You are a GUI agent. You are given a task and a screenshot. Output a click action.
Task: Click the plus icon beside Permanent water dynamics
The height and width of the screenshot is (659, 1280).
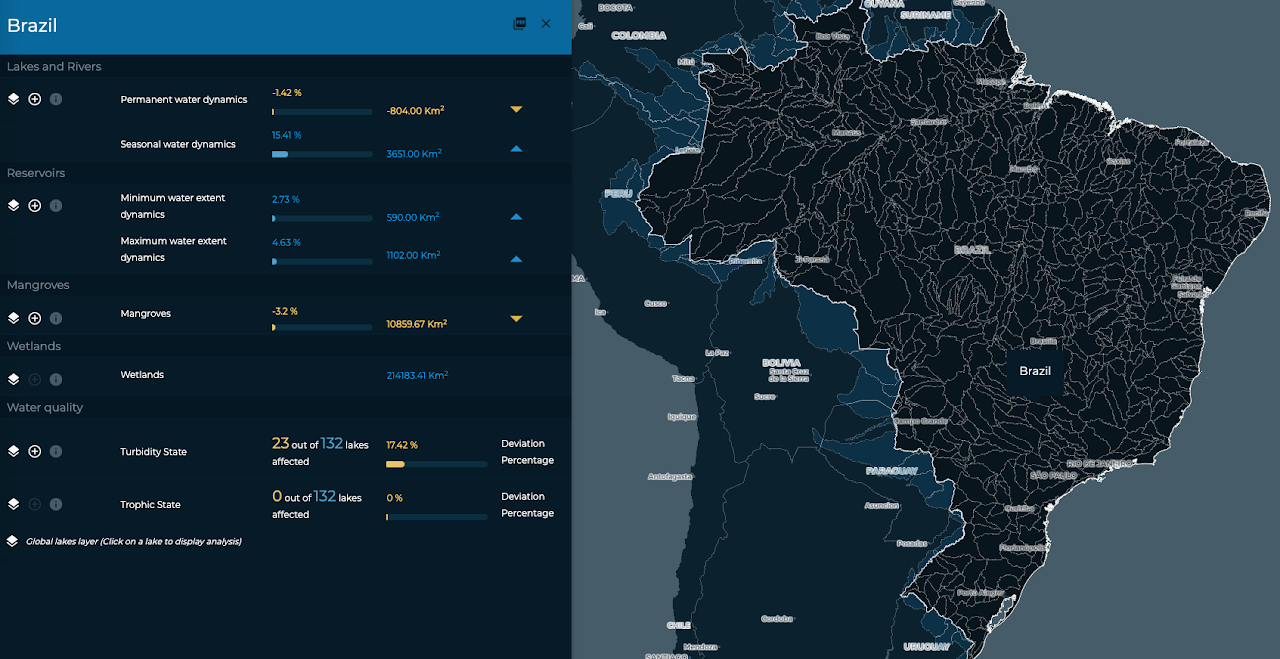tap(35, 99)
